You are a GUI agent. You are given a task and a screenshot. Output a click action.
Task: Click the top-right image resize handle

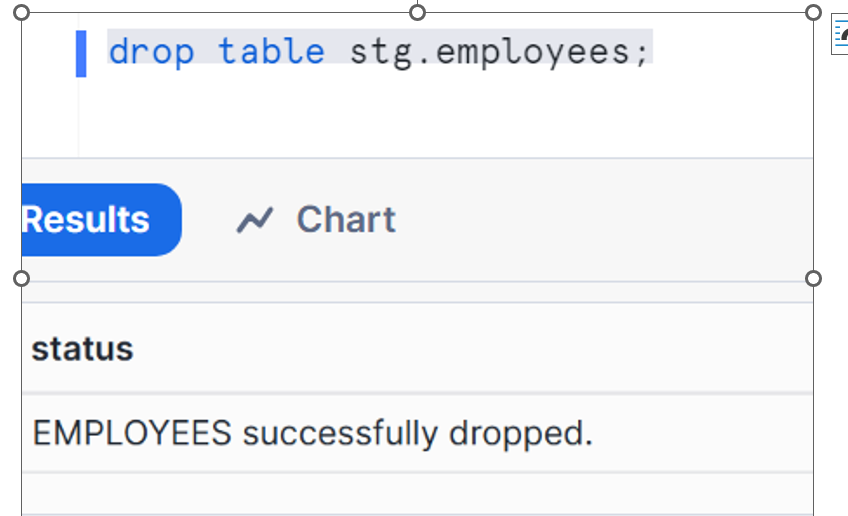pyautogui.click(x=813, y=12)
